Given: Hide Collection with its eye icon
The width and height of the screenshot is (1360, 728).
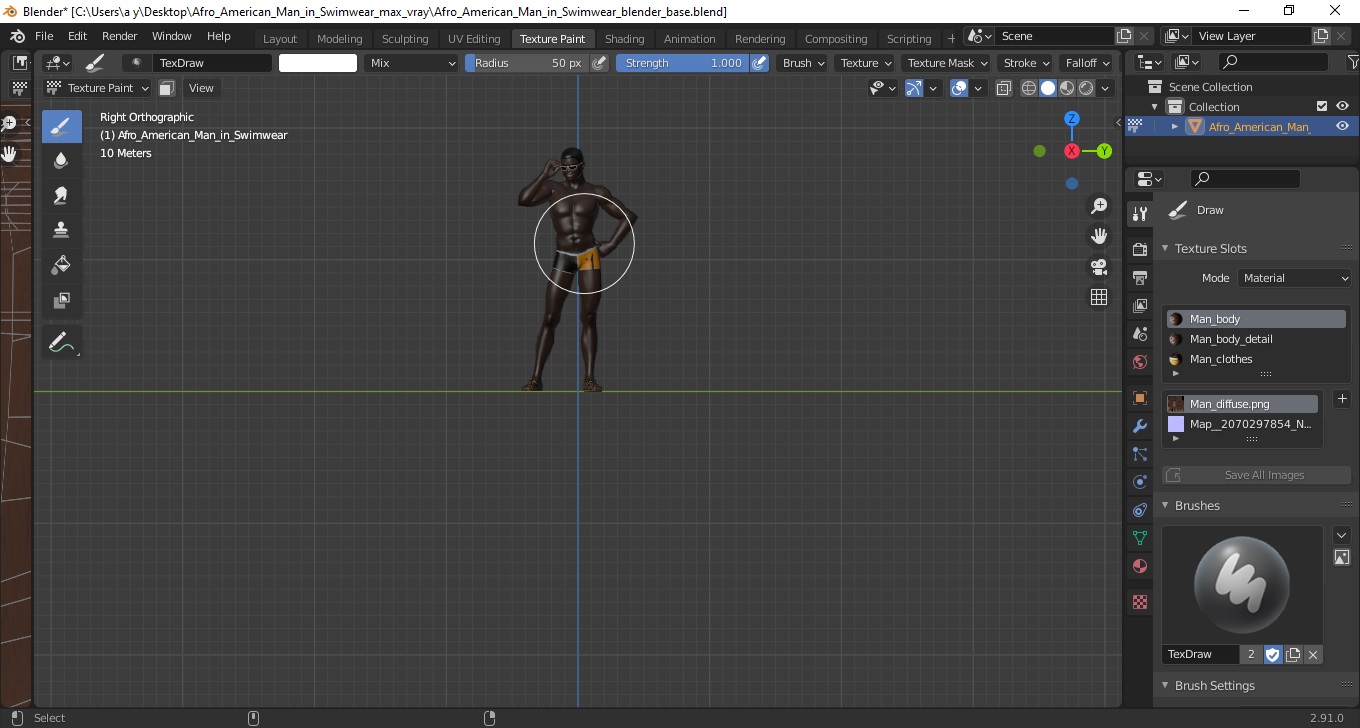Looking at the screenshot, I should coord(1342,106).
